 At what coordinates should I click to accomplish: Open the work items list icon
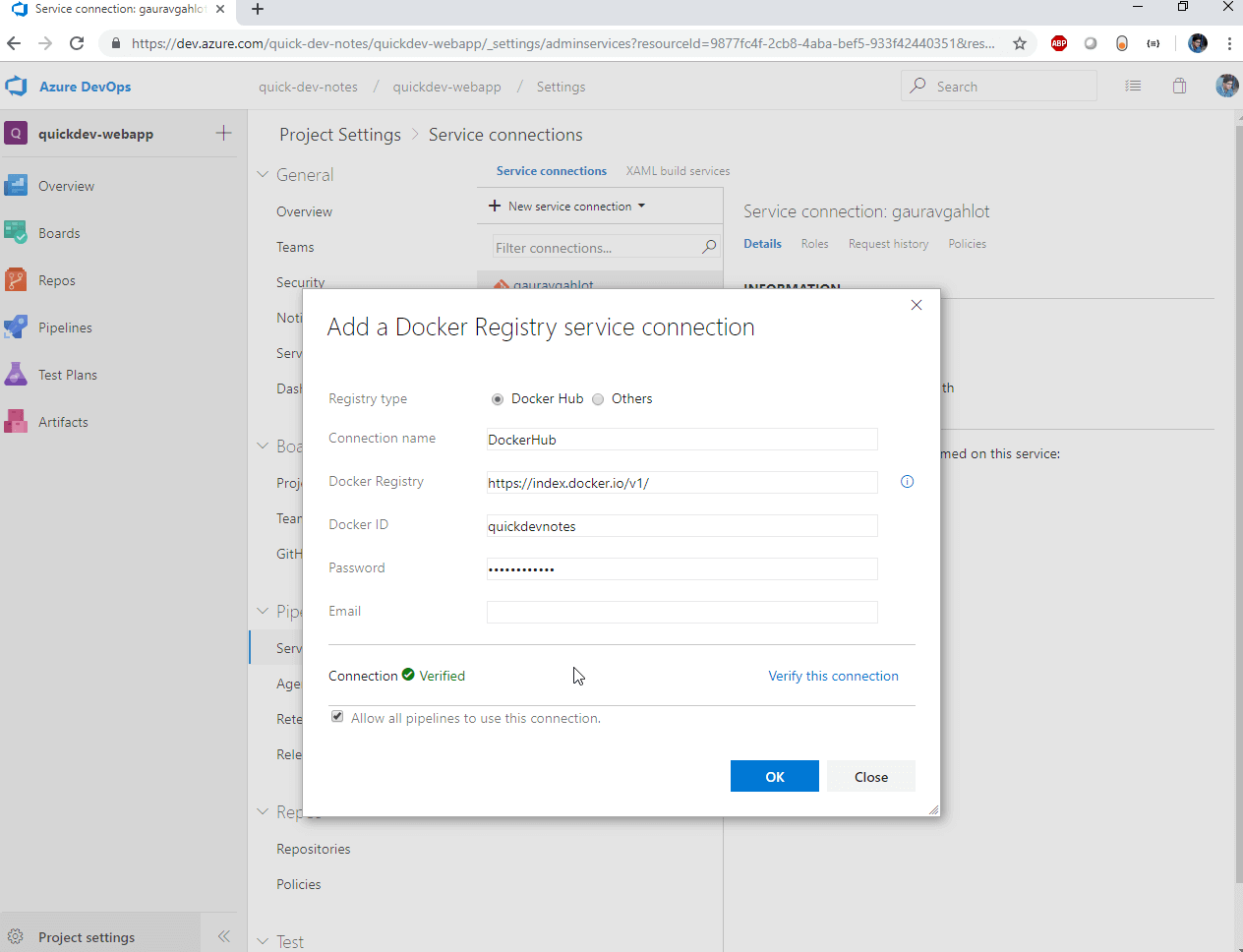(1133, 86)
